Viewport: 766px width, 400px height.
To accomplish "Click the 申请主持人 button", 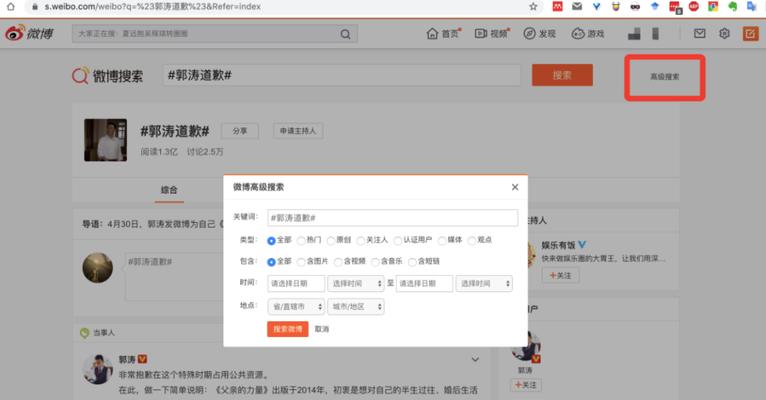I will pyautogui.click(x=298, y=131).
